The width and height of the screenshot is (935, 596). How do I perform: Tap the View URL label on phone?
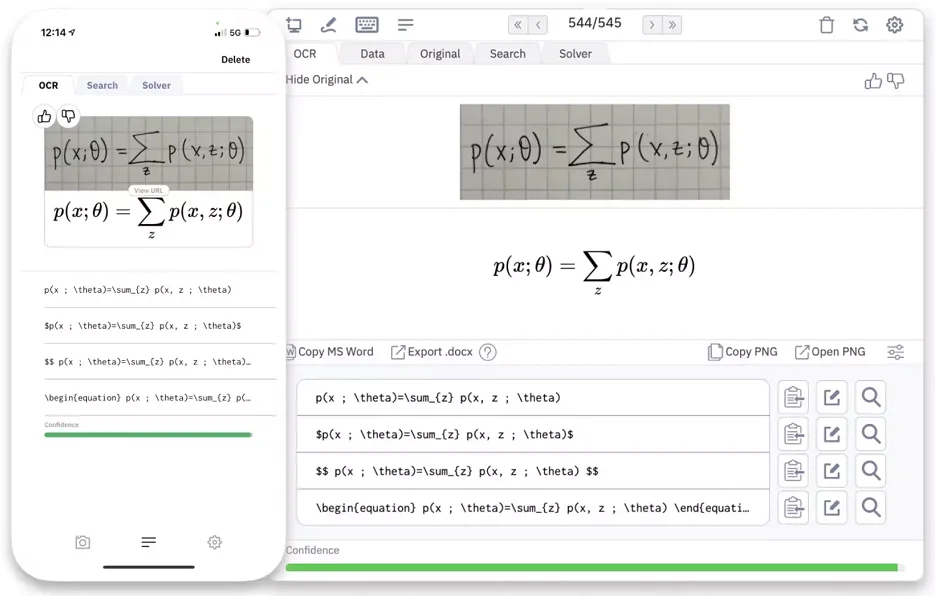pyautogui.click(x=148, y=190)
